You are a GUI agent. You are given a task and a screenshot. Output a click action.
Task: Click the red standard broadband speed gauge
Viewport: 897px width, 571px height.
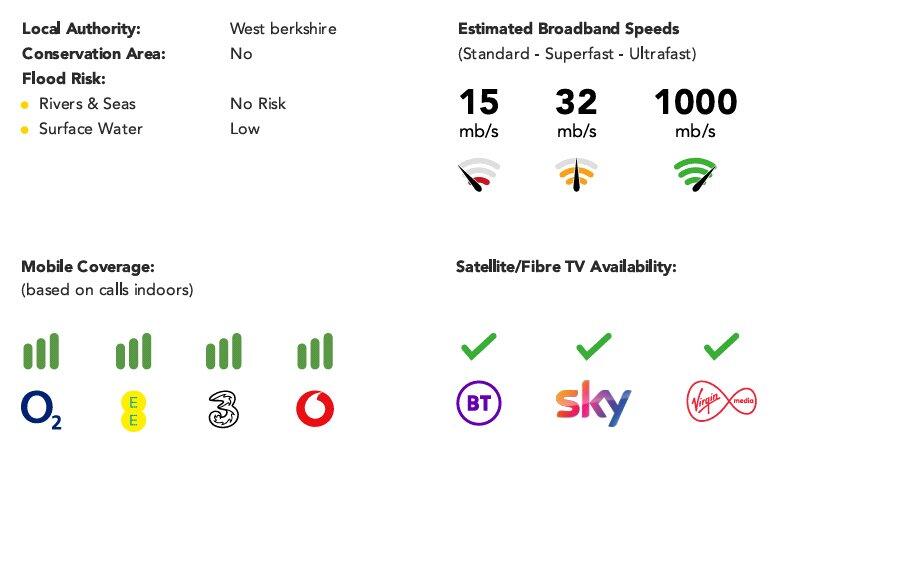pyautogui.click(x=478, y=175)
